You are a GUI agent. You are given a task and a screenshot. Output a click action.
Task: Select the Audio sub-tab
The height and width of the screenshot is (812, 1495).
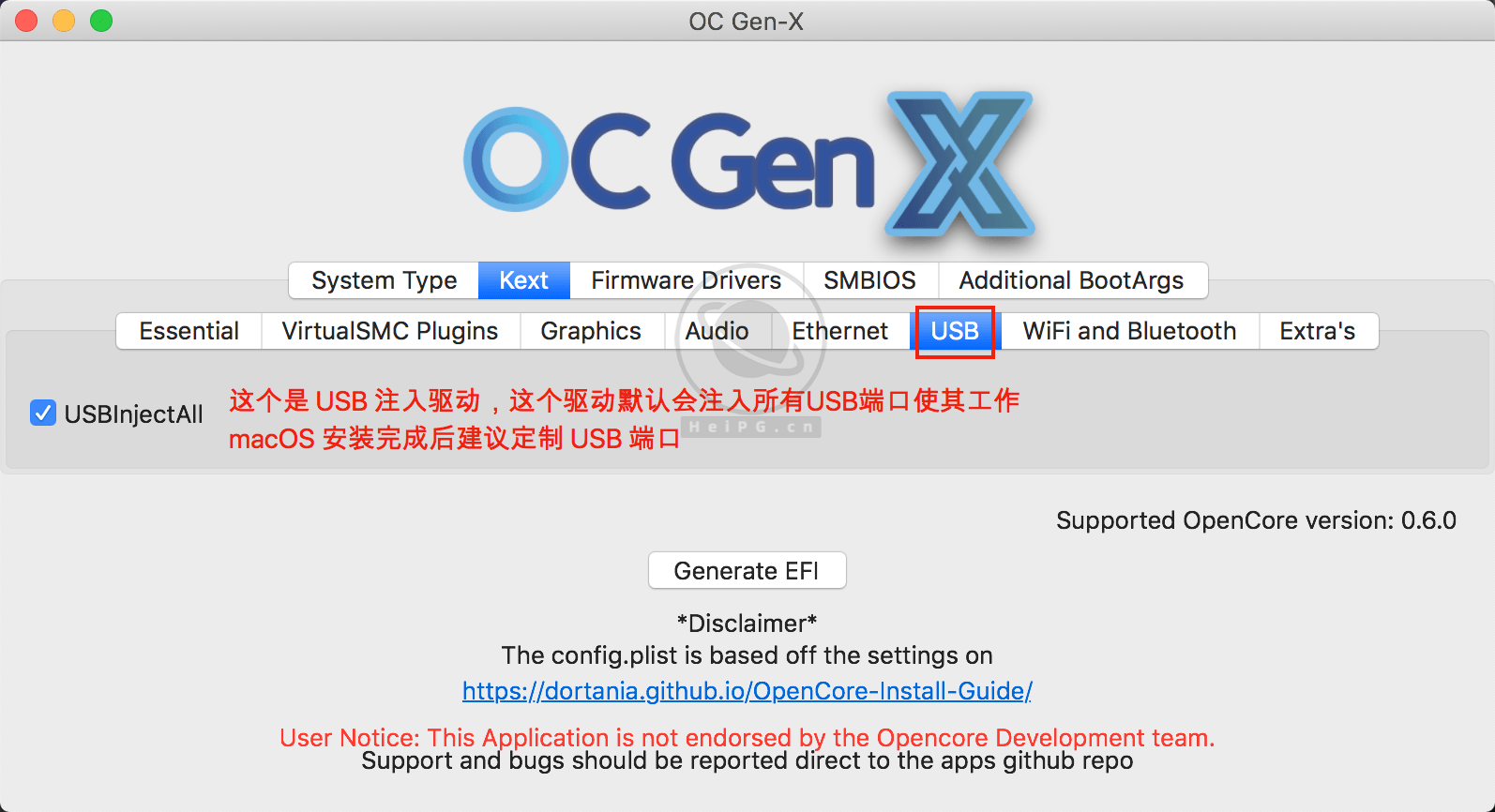click(x=717, y=331)
